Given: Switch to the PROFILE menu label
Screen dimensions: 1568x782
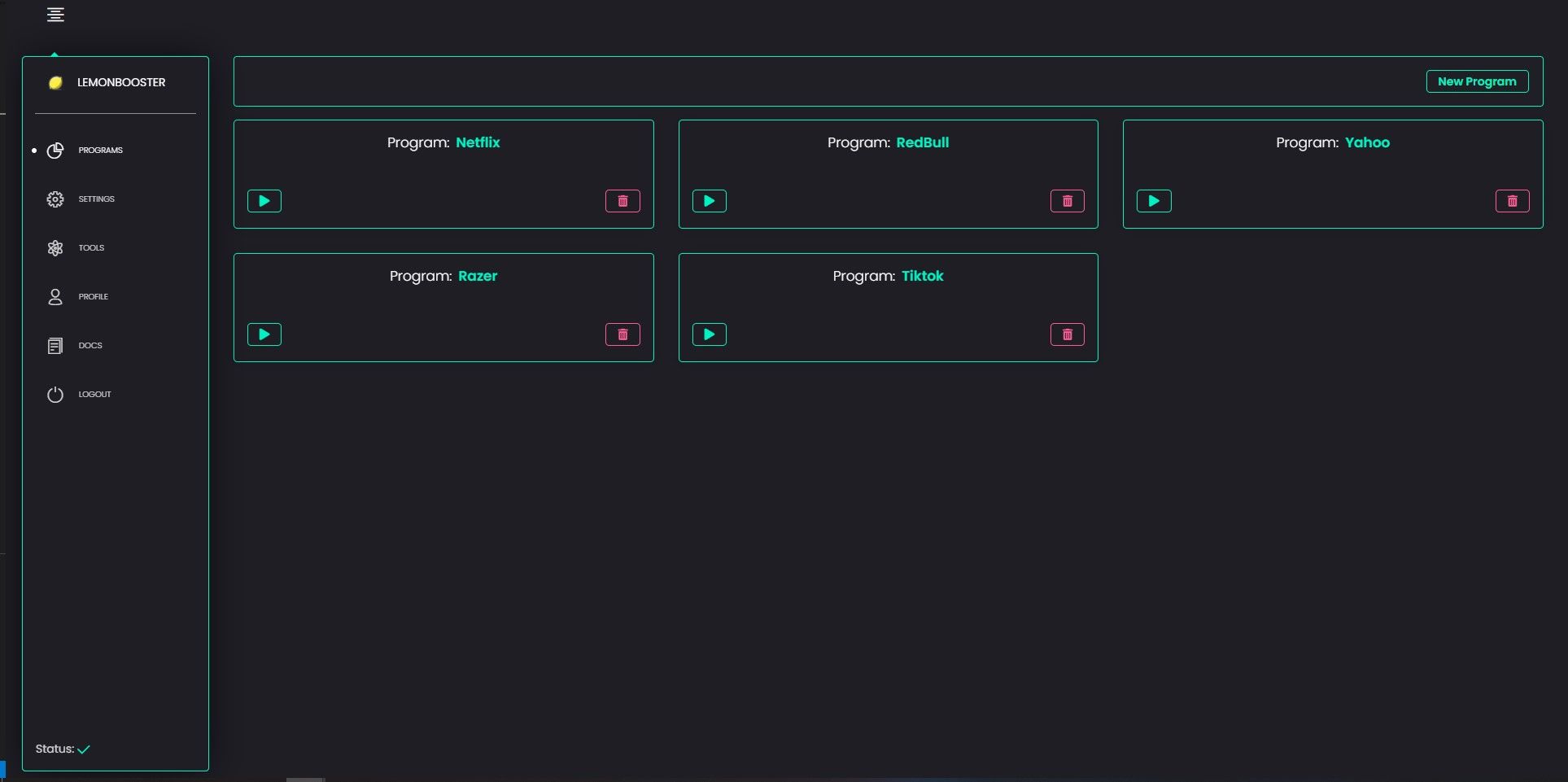Looking at the screenshot, I should (94, 297).
